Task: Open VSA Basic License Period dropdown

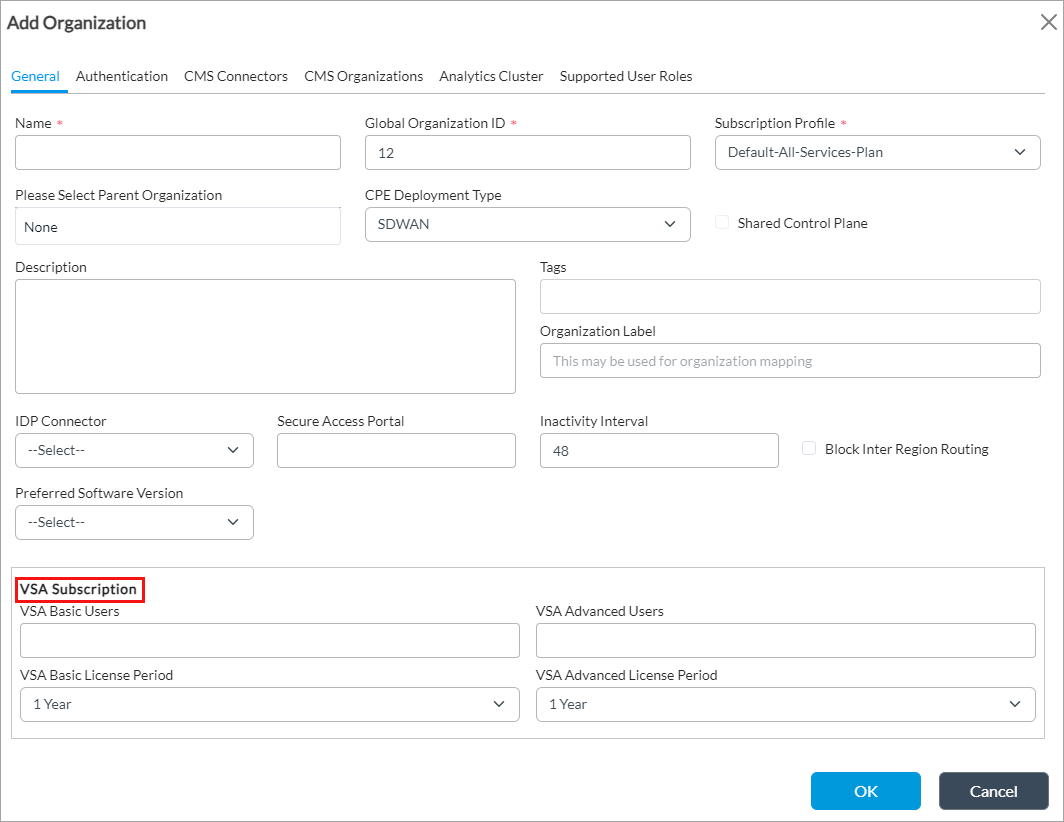Action: [269, 704]
